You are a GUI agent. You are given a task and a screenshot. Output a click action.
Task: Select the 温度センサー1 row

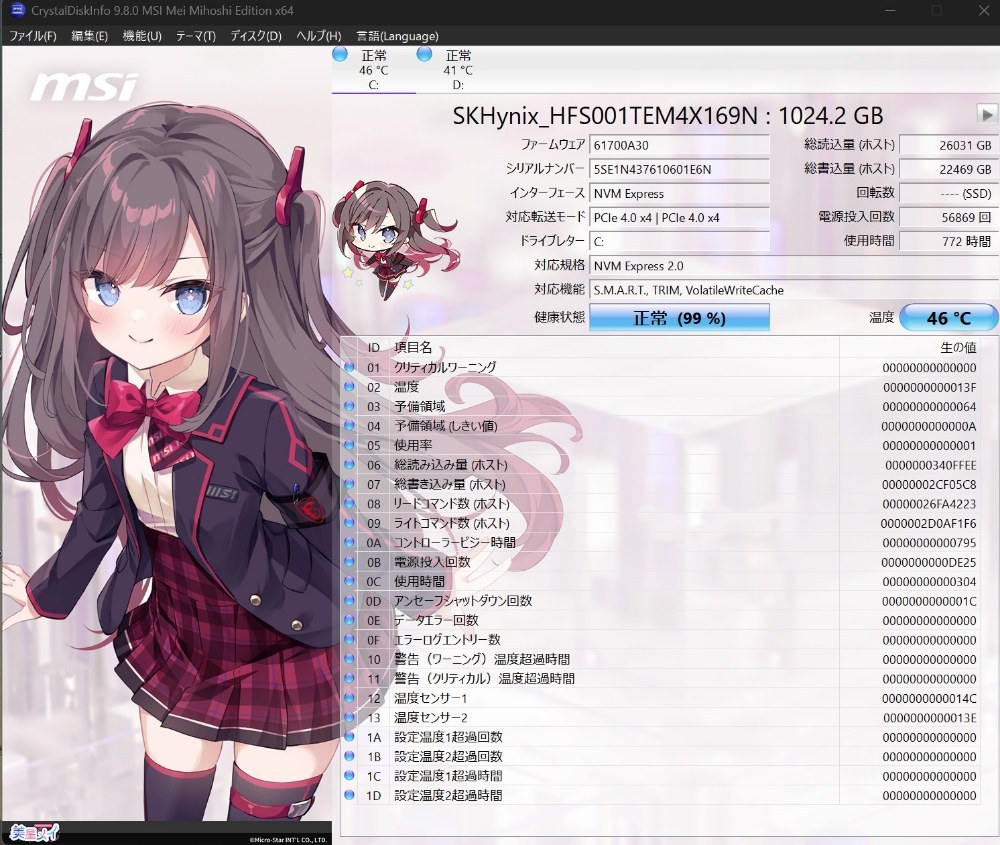(661, 698)
